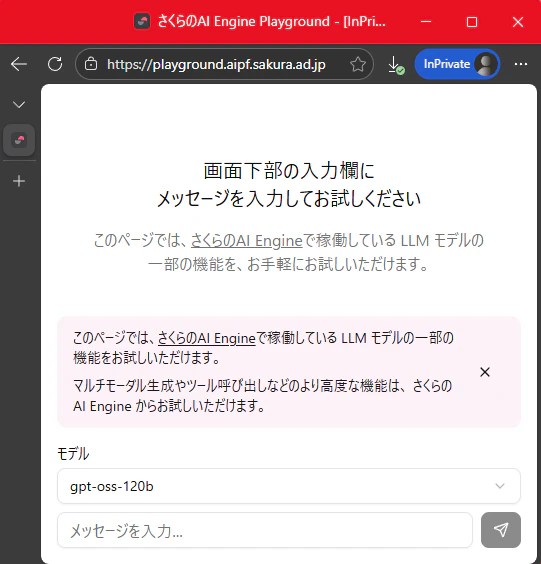Open a new tab with plus icon
The width and height of the screenshot is (541, 564).
click(19, 181)
